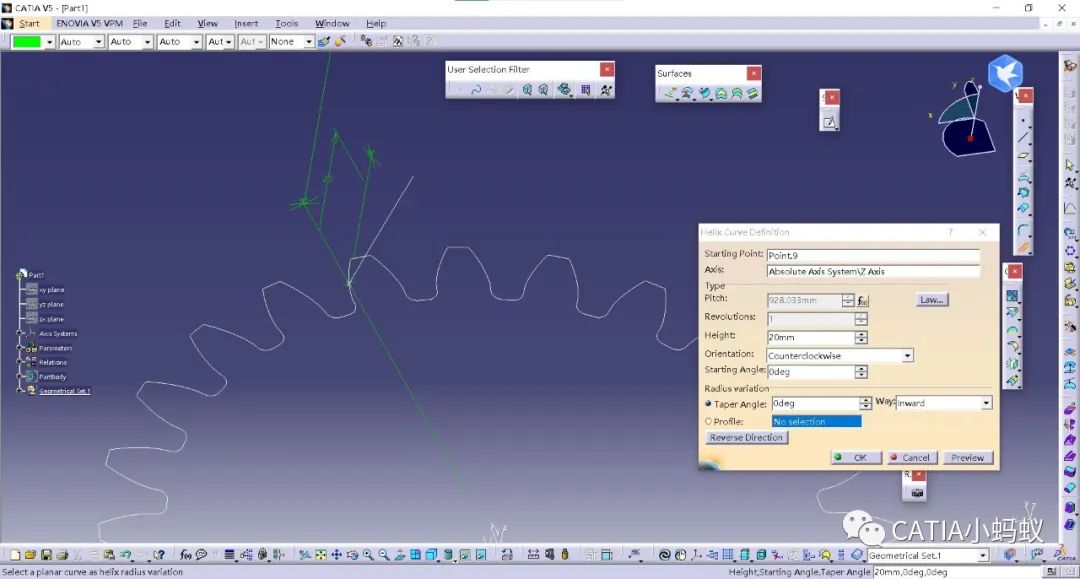Open the Orientation Counterclockwise dropdown
This screenshot has width=1080, height=579.
click(908, 356)
